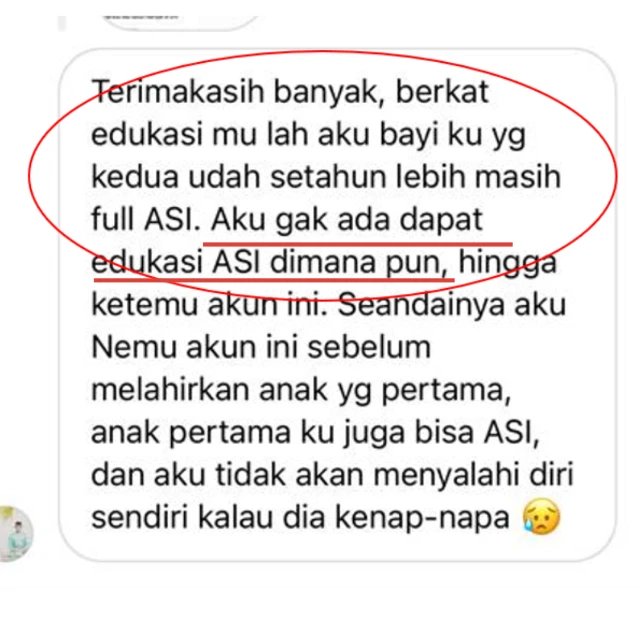The image size is (640, 640).
Task: Click the text "kenap-napa" before the emoji
Action: (x=422, y=518)
